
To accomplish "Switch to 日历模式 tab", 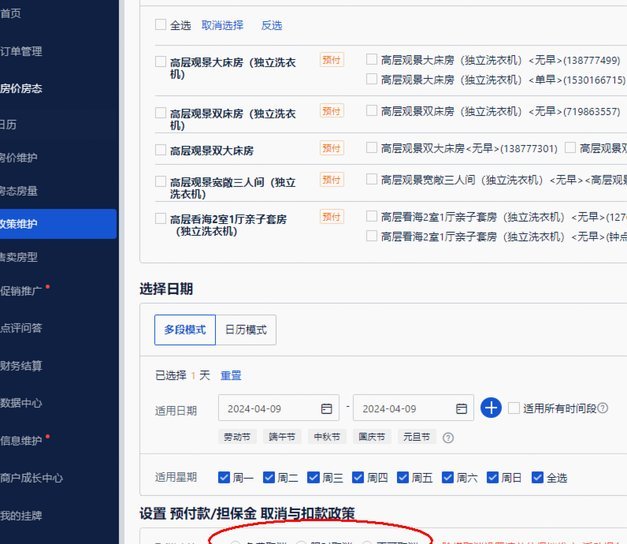I will pos(246,330).
